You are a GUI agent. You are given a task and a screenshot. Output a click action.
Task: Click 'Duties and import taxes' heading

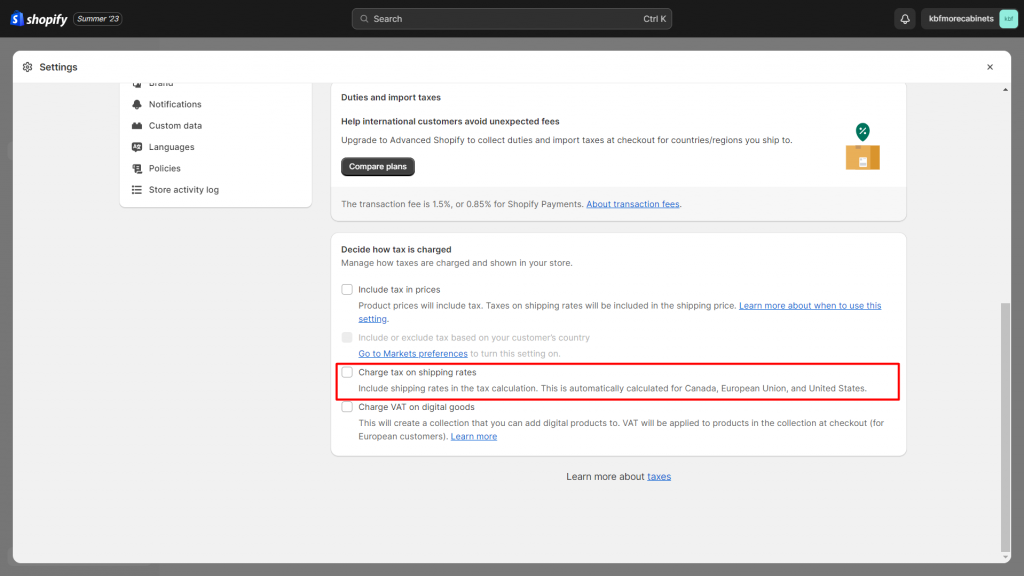pos(391,97)
